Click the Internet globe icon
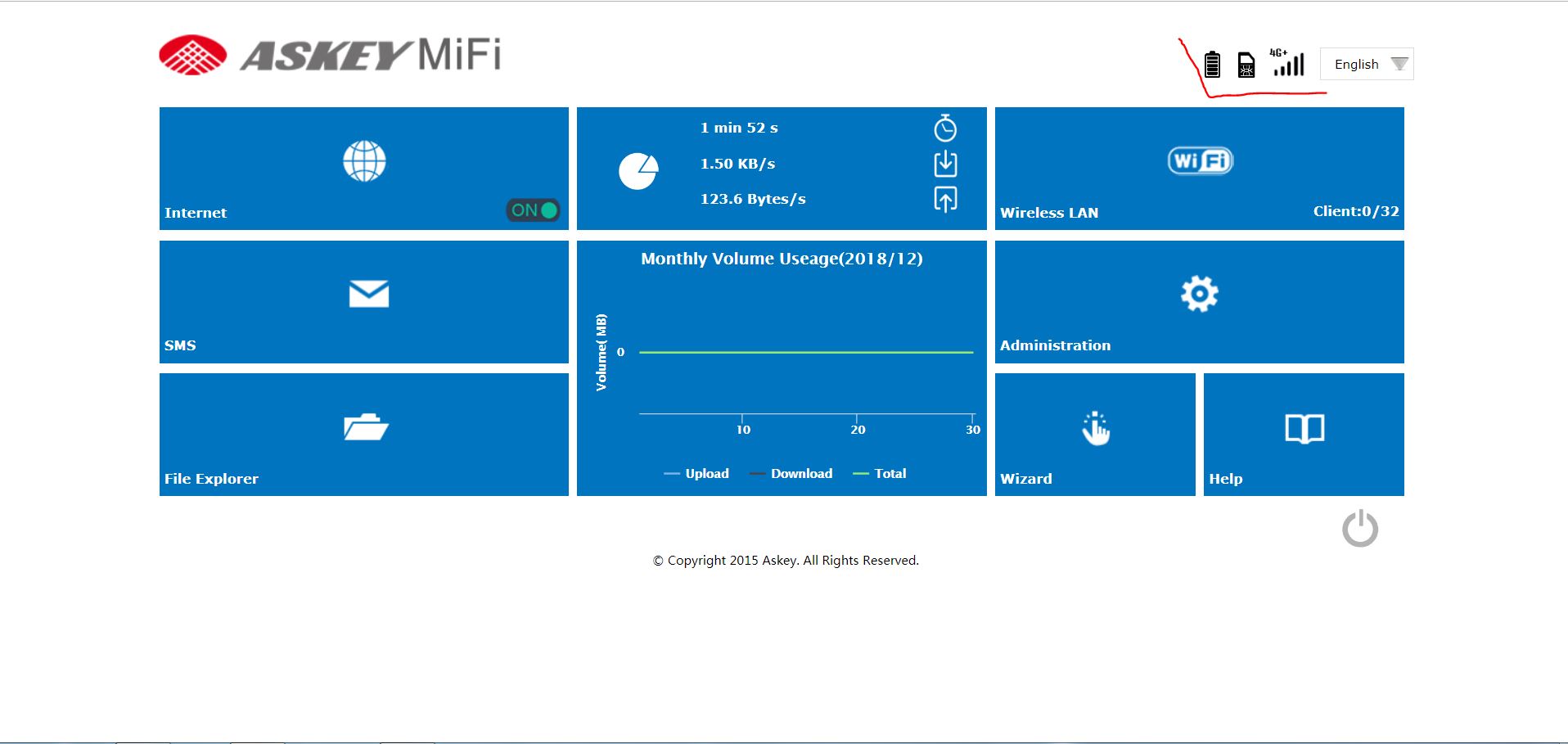This screenshot has height=744, width=1568. click(x=364, y=160)
